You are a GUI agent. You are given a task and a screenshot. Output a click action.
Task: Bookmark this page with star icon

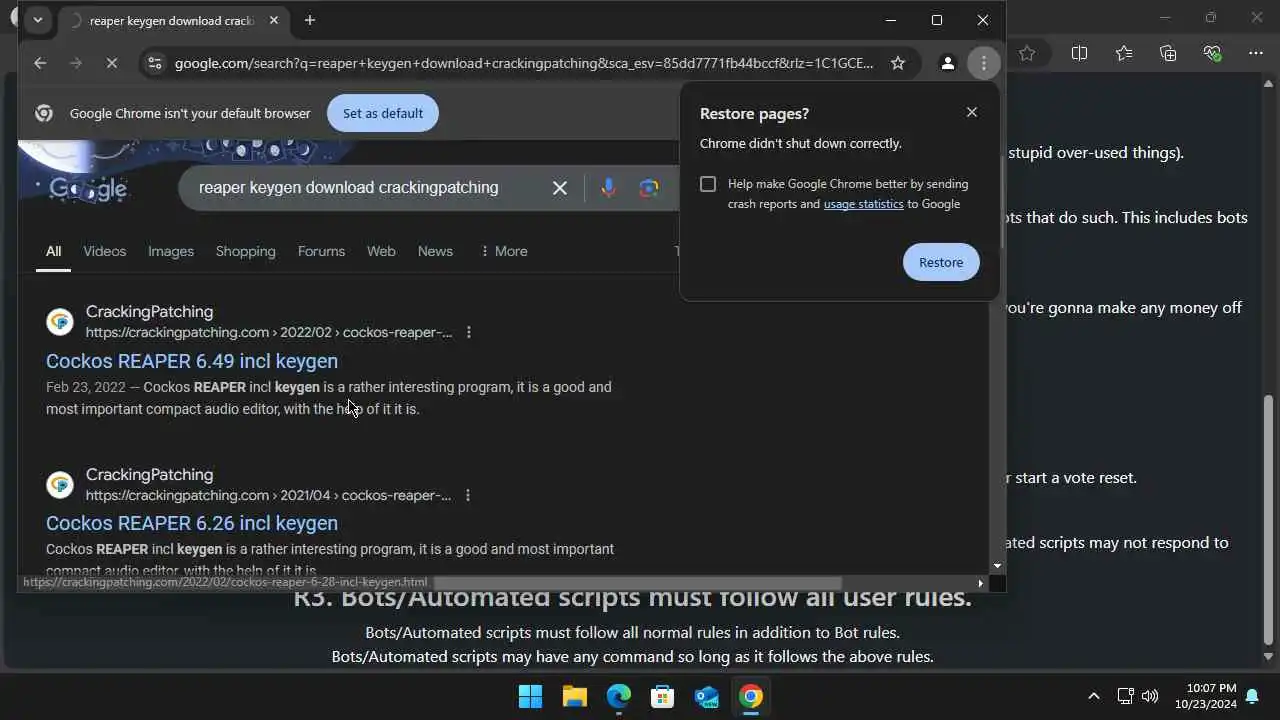click(898, 63)
